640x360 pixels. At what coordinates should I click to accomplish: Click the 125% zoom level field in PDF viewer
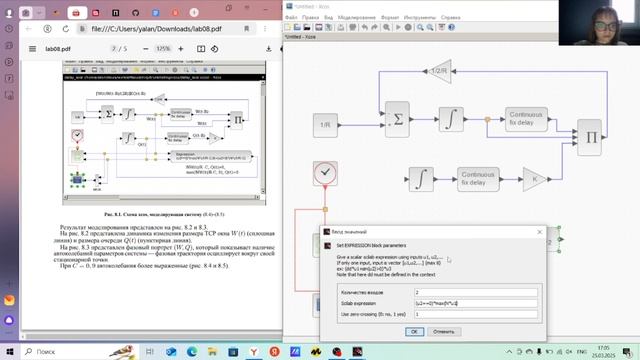coord(163,49)
